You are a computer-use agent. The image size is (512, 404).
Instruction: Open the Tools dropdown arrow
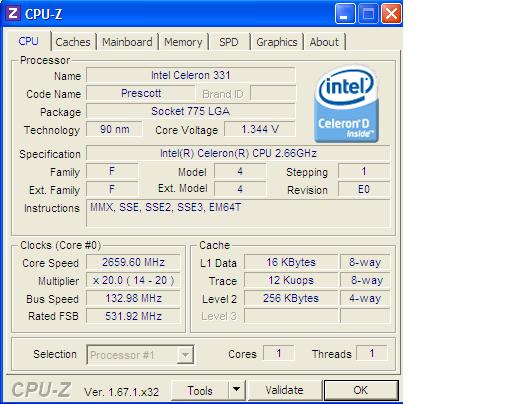(x=237, y=390)
